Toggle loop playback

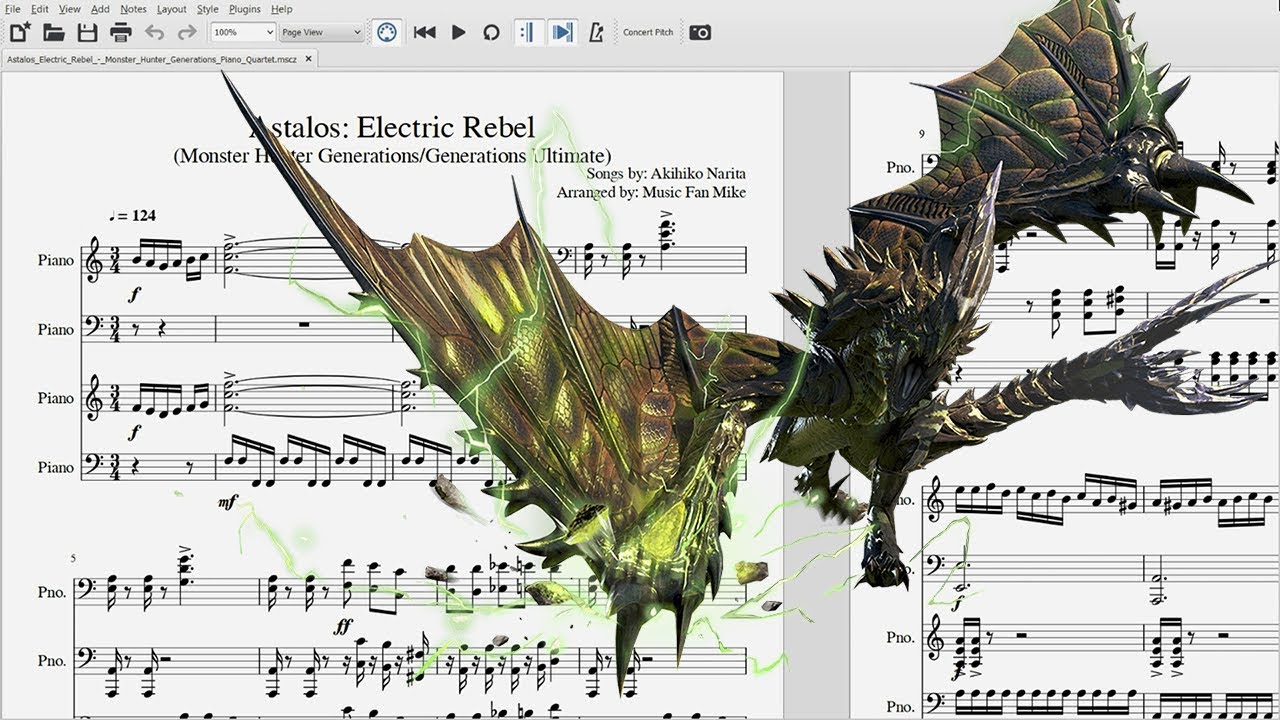click(x=491, y=32)
